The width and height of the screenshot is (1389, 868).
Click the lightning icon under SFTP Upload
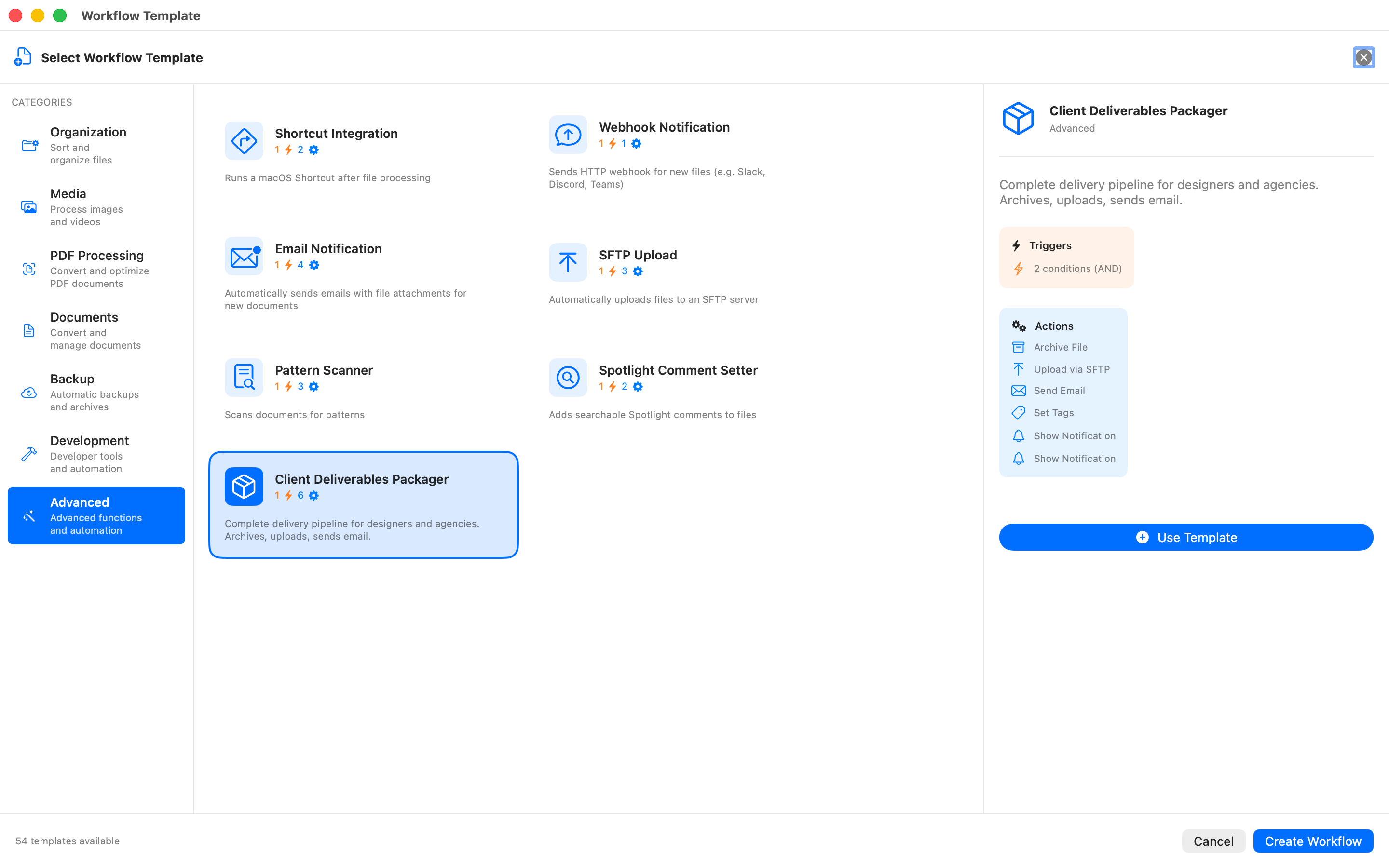tap(613, 271)
